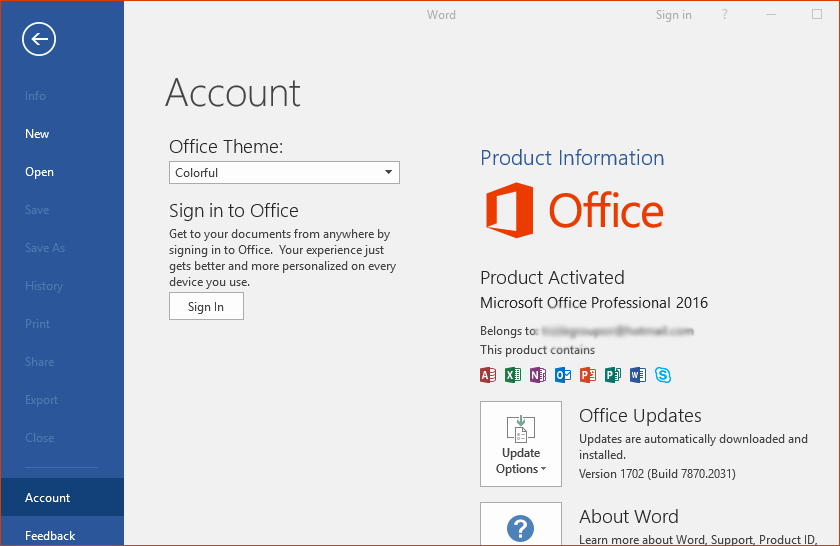Image resolution: width=840 pixels, height=546 pixels.
Task: Open the Feedback page in sidebar
Action: [x=50, y=535]
